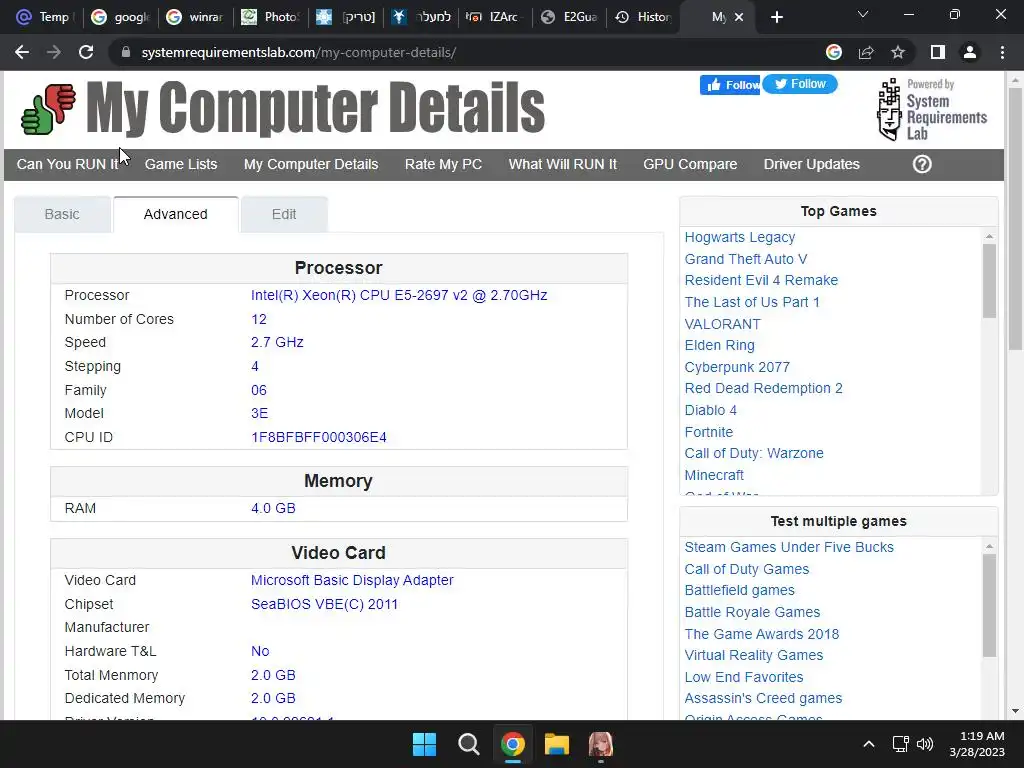Open Grand Theft Auto V link

tap(746, 259)
